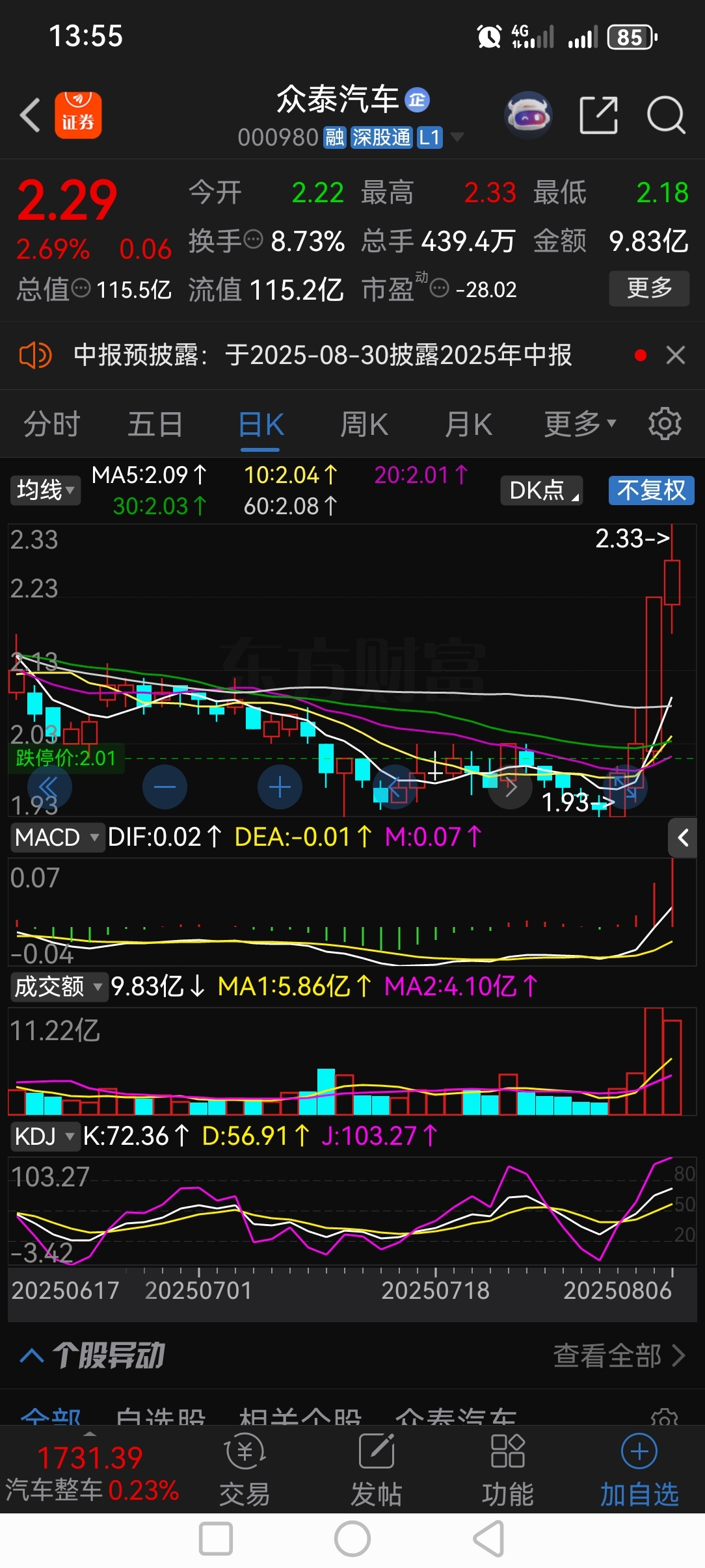The width and height of the screenshot is (705, 1568).
Task: Tap the 中报预披露 announcement text
Action: tap(323, 355)
